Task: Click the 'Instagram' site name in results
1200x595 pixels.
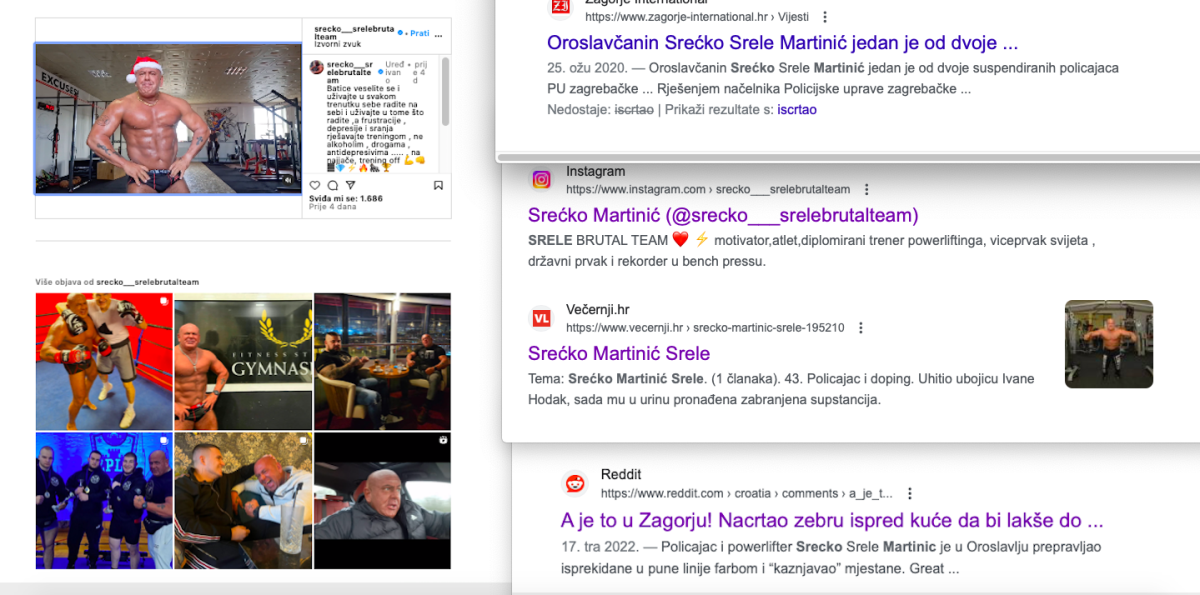Action: coord(595,171)
